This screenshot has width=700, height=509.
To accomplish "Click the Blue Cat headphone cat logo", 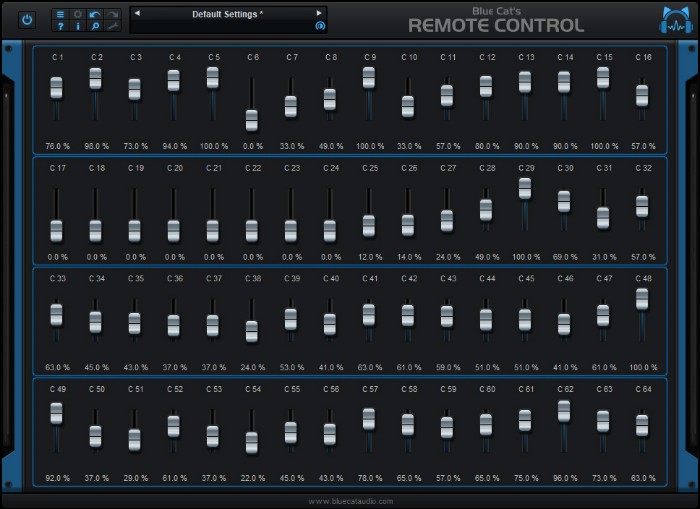I will click(676, 20).
